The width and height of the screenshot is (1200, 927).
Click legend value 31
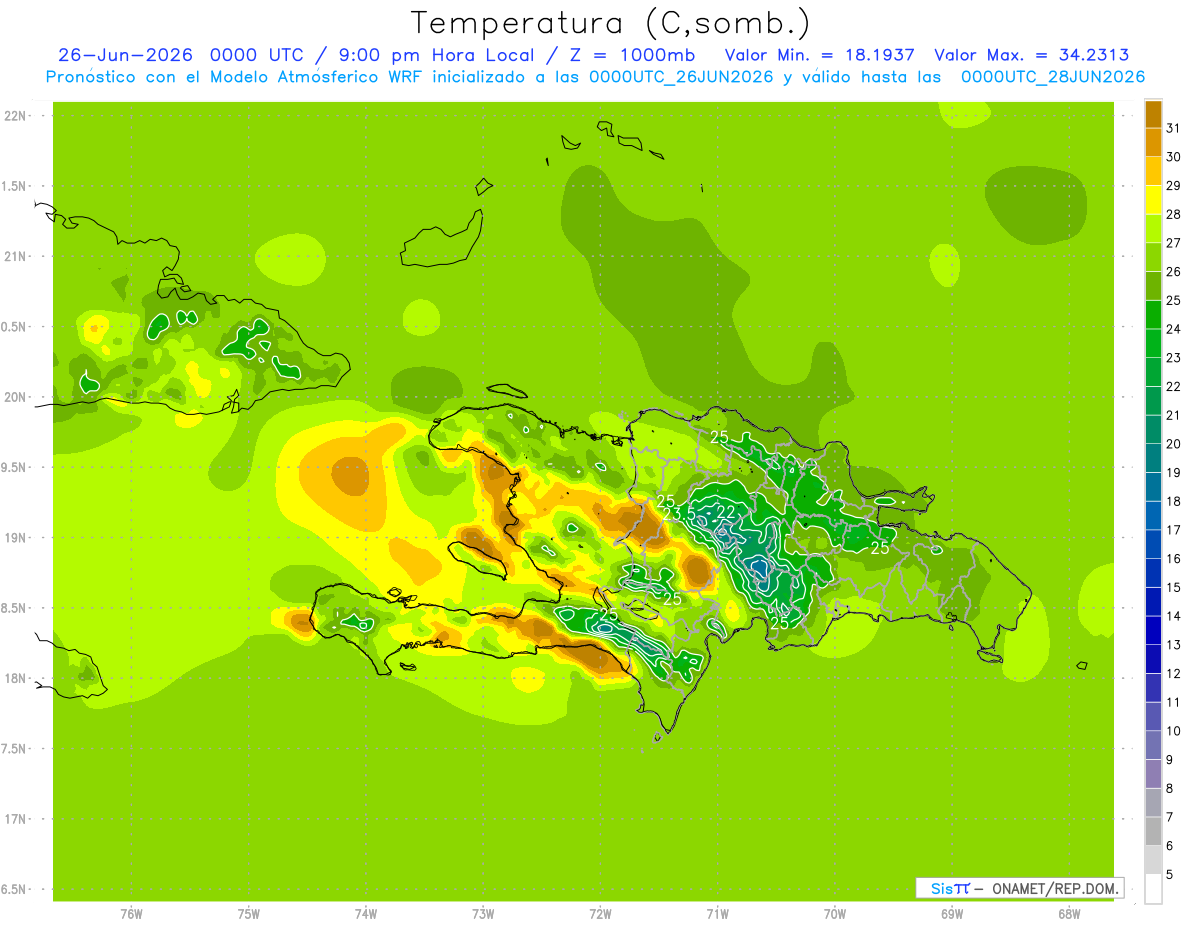[x=1174, y=128]
